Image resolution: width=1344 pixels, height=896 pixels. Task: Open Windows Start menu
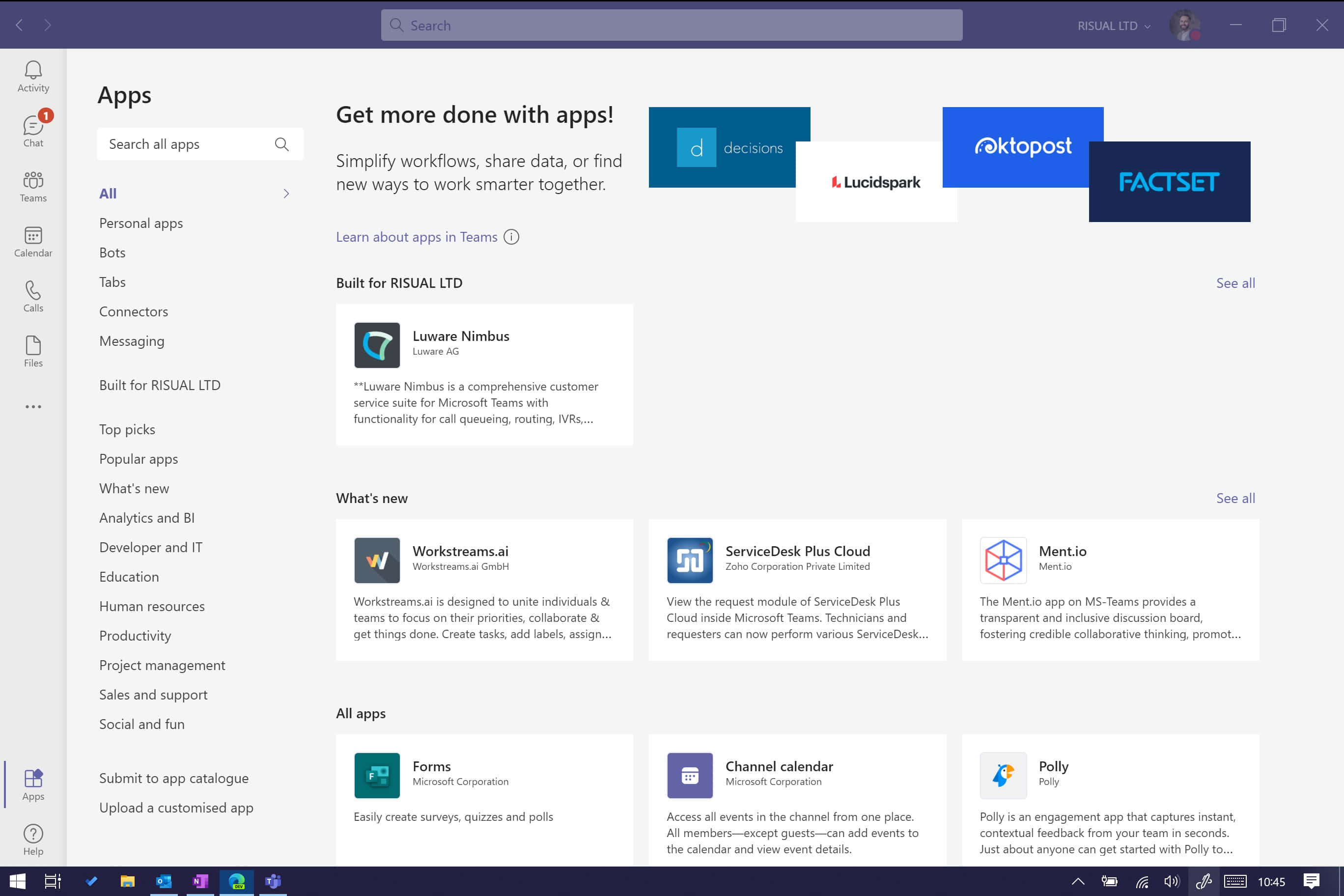pyautogui.click(x=17, y=881)
